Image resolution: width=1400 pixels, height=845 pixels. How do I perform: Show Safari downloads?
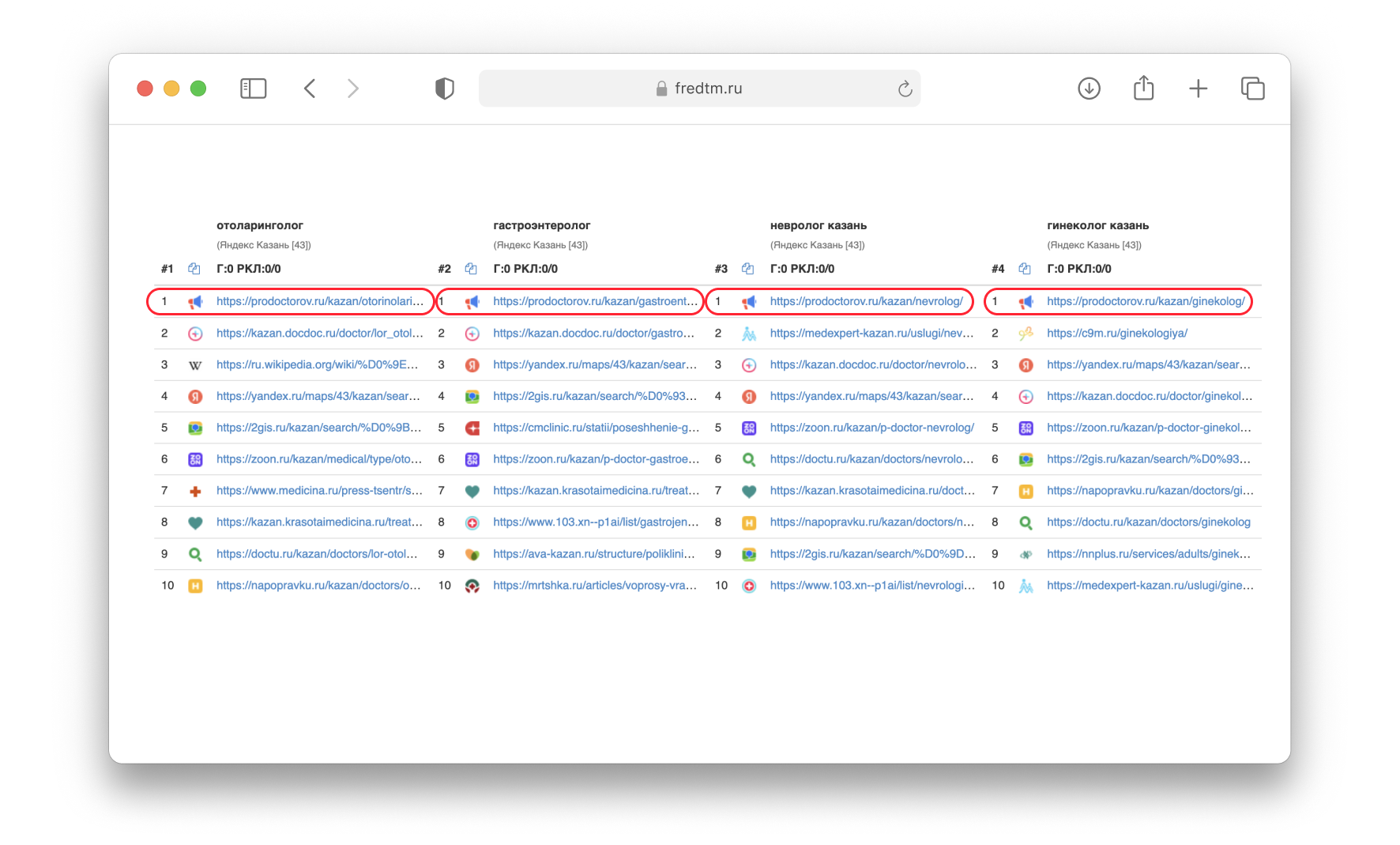pyautogui.click(x=1090, y=89)
